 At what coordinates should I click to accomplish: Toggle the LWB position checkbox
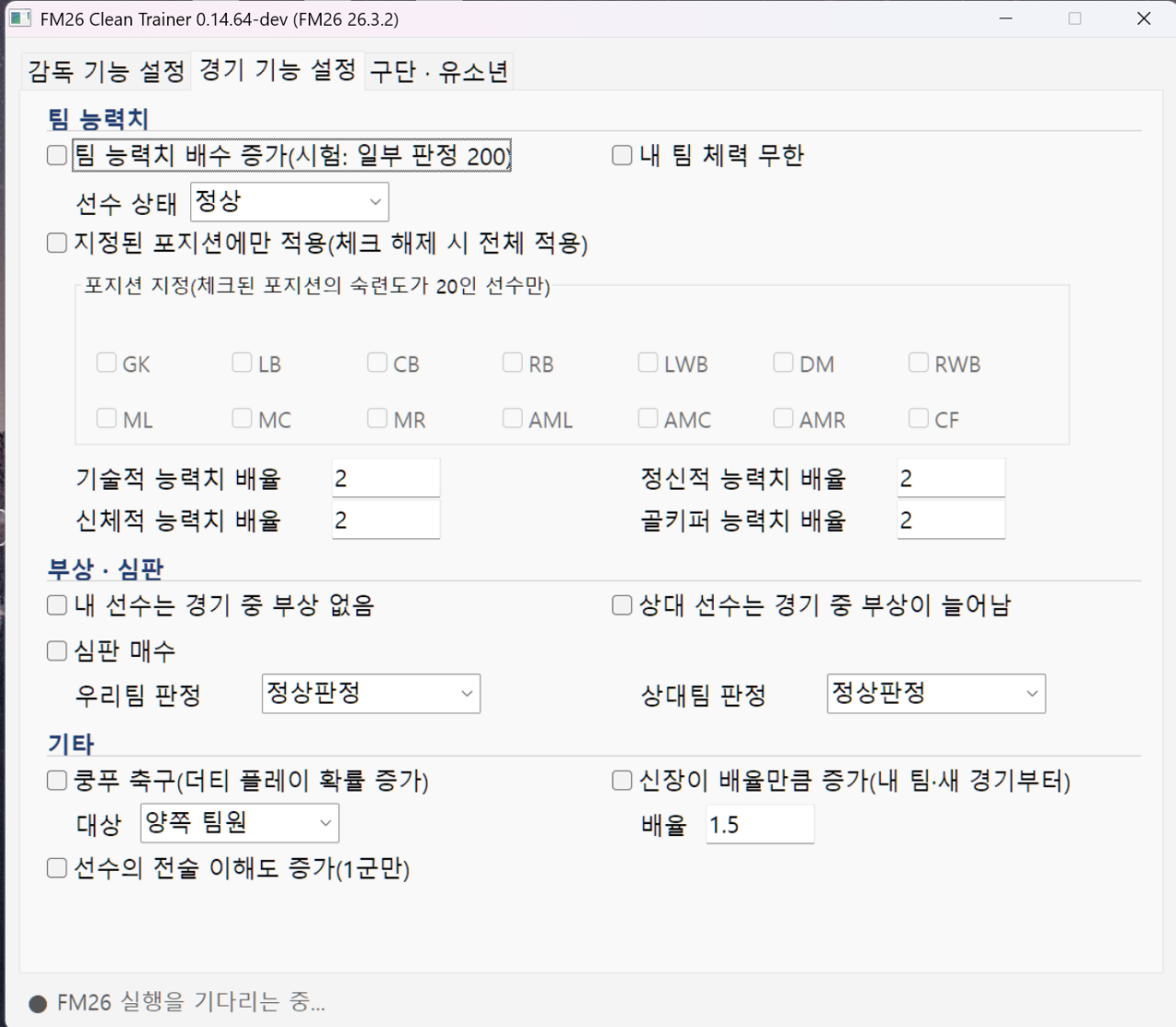point(648,363)
